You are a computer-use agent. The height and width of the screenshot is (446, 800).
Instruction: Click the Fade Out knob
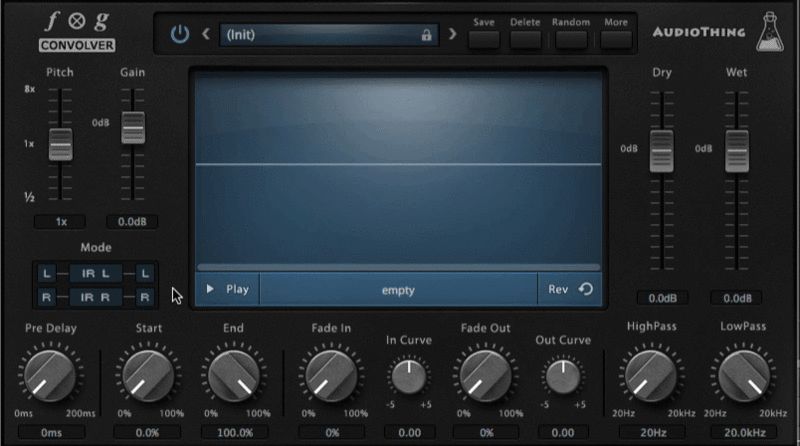[x=485, y=376]
